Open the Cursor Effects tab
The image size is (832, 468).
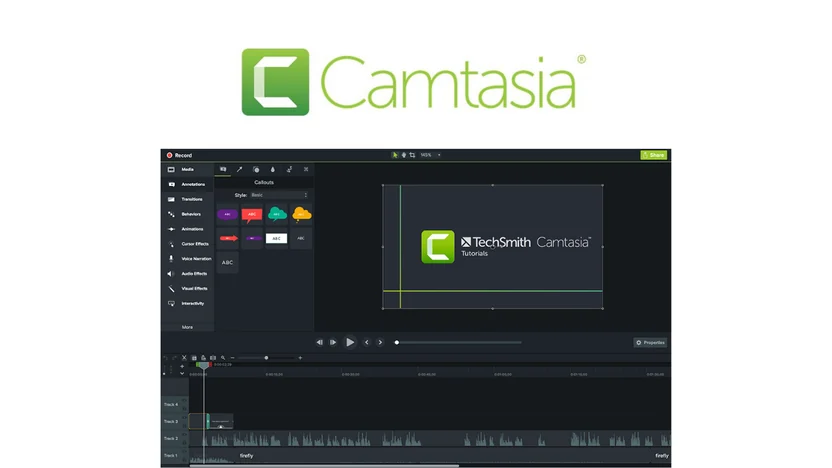coord(187,244)
